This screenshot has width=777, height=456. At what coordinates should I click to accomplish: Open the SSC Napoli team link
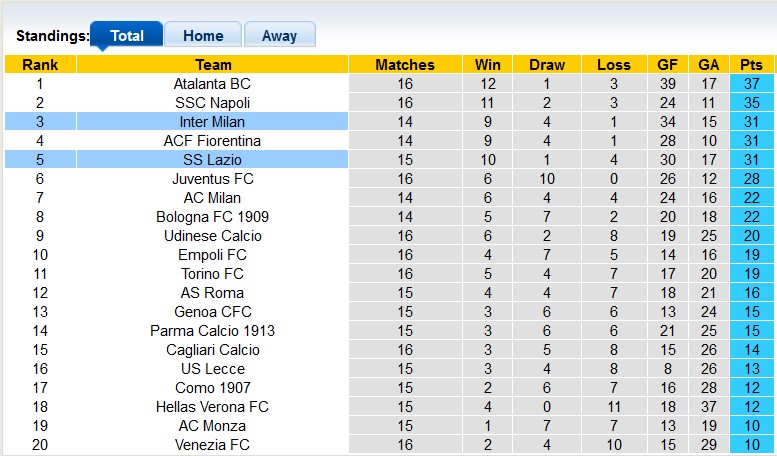click(x=212, y=102)
